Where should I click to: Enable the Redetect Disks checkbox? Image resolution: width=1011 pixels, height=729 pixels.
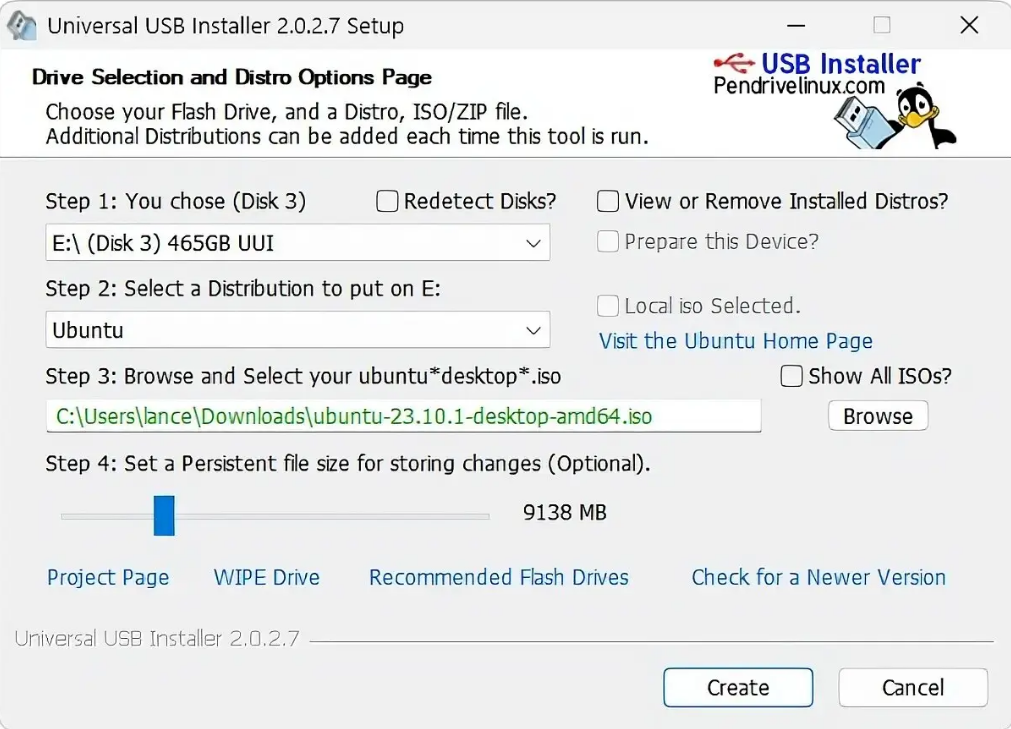coord(387,202)
